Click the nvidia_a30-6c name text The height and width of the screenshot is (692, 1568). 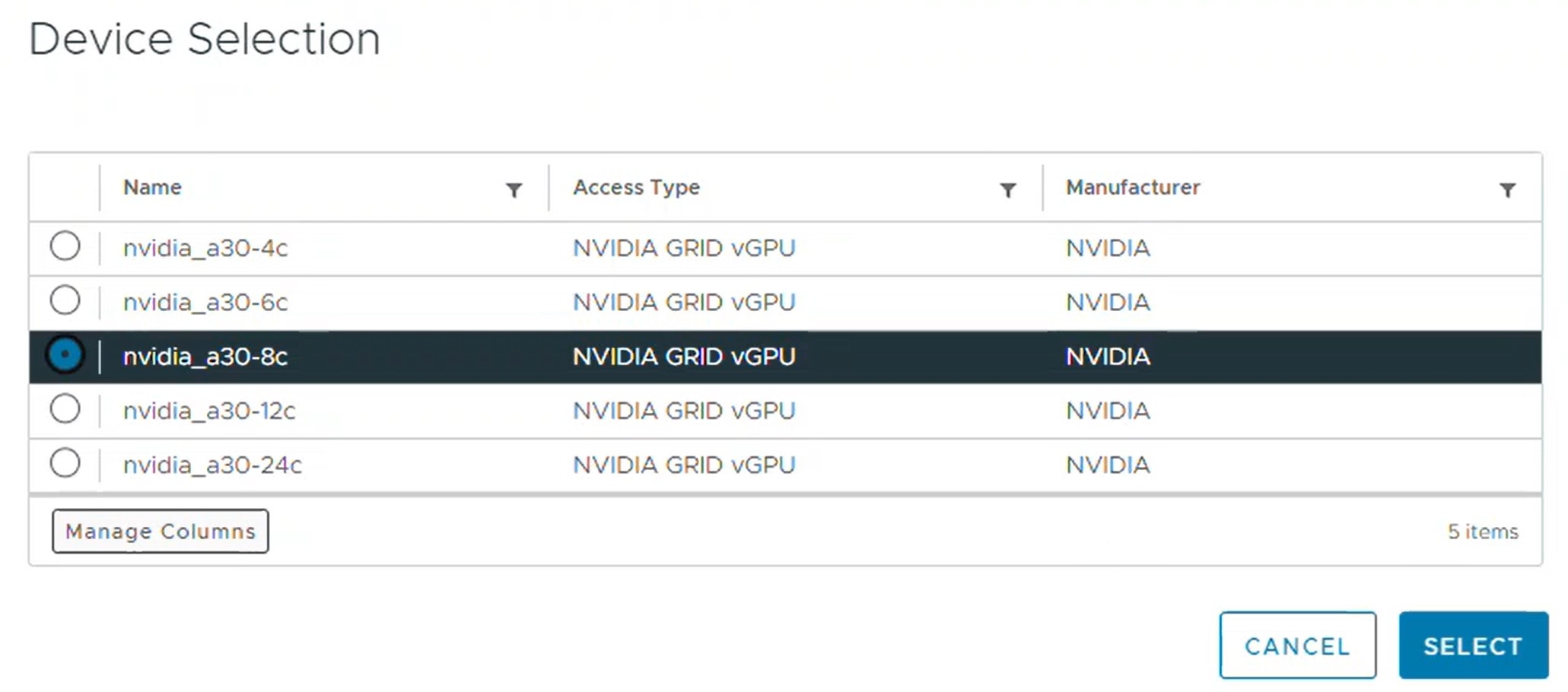(205, 303)
